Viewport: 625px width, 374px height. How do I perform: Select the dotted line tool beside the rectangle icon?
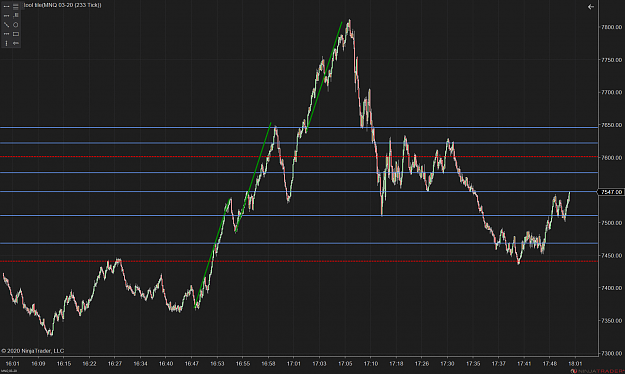[x=6, y=34]
